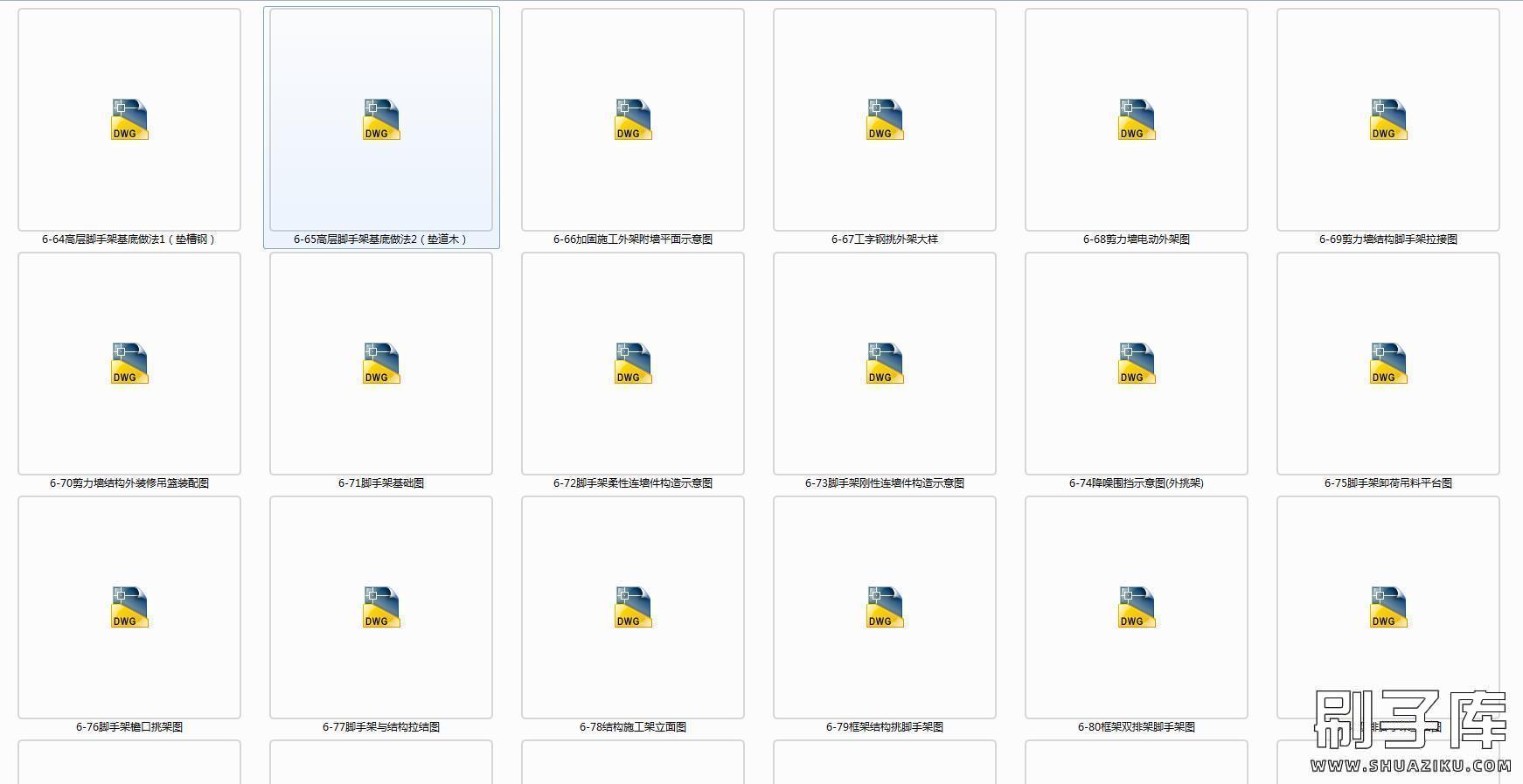Select the 6-76 脚手架檐口挑架图 DWG icon
The height and width of the screenshot is (784, 1523).
129,607
